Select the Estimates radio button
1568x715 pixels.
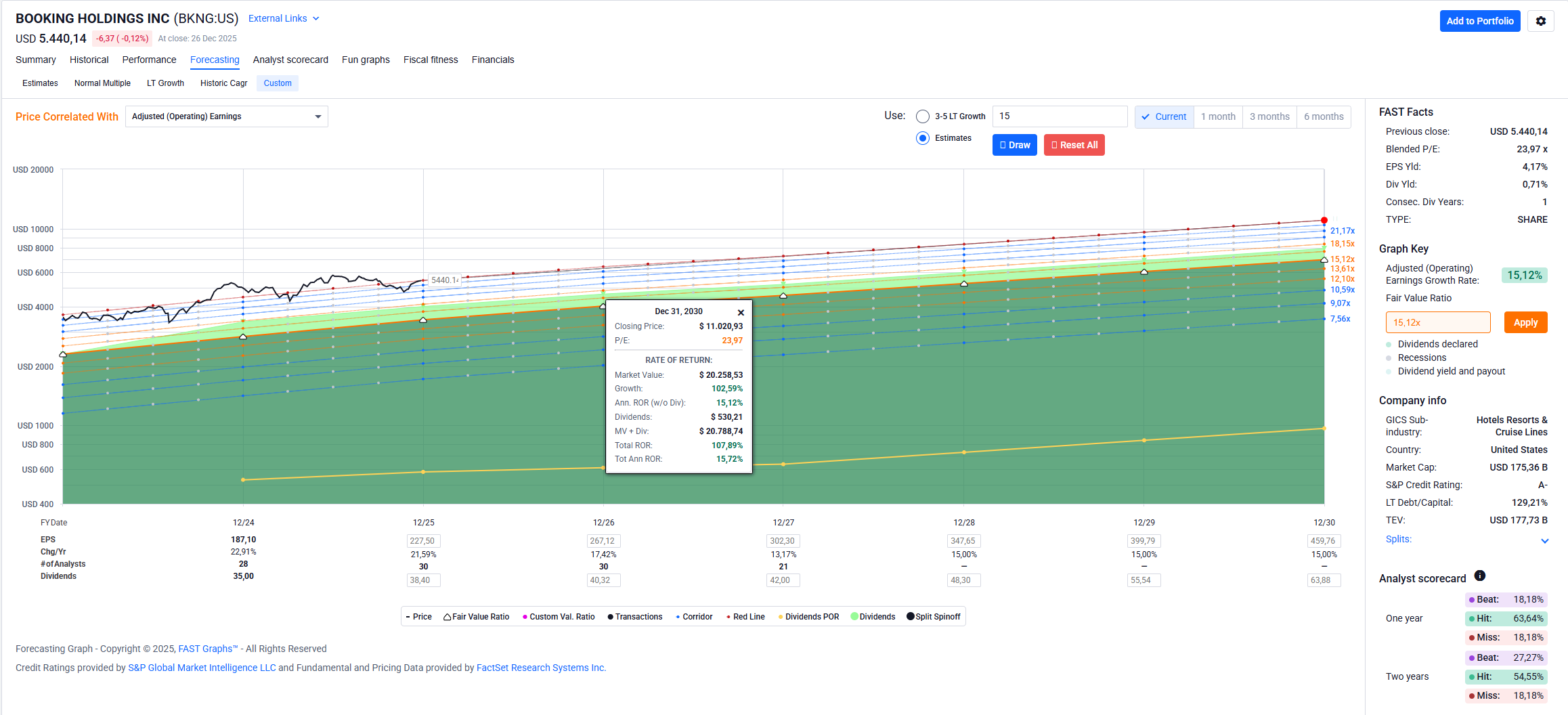click(x=922, y=138)
